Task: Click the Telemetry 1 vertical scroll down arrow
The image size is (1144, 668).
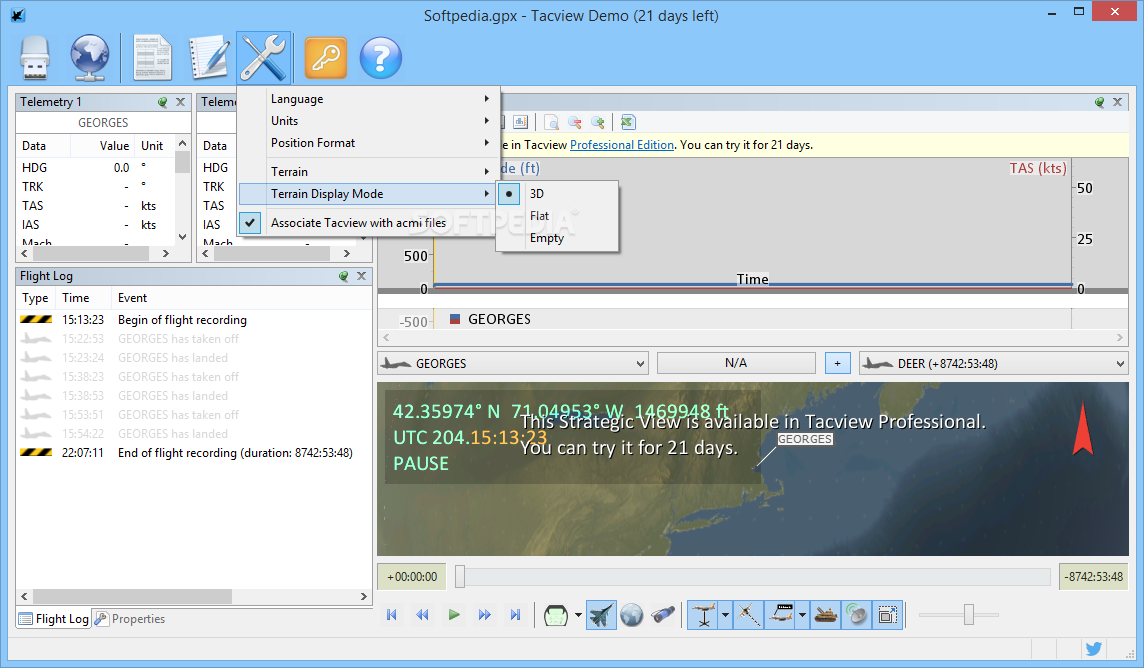Action: [x=182, y=236]
